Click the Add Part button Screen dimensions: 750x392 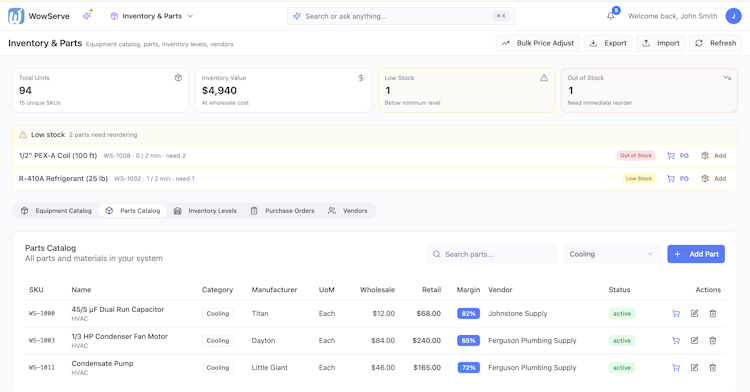click(x=696, y=254)
